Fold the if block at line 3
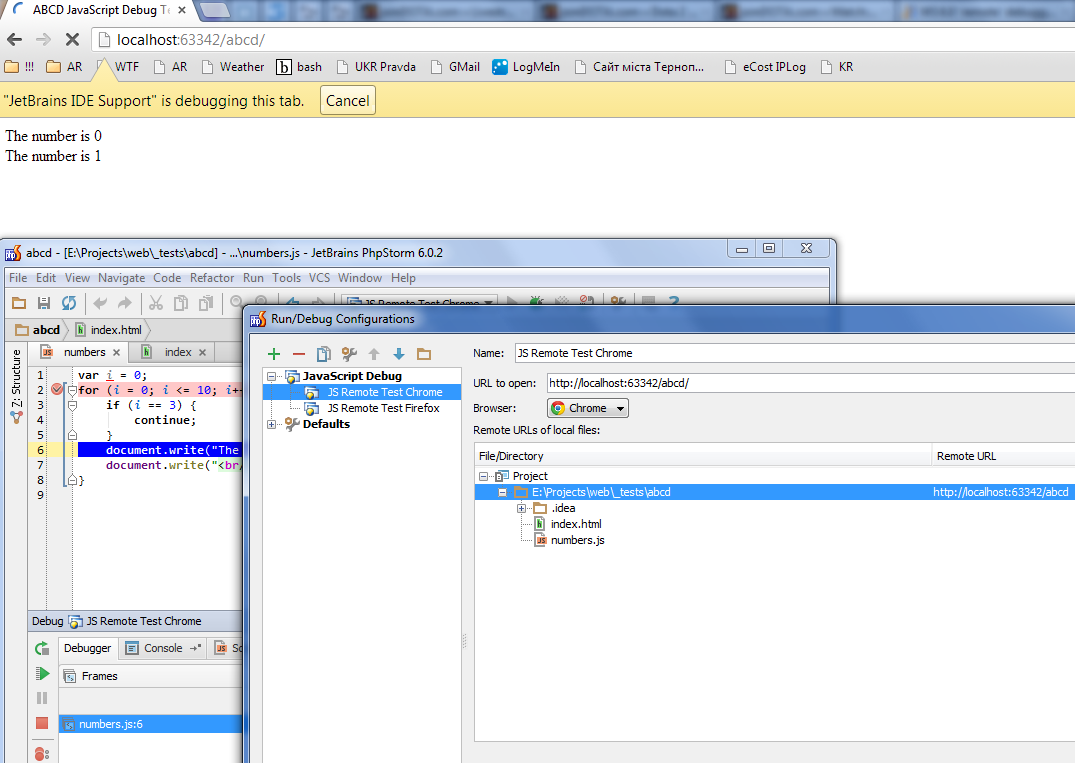The width and height of the screenshot is (1075, 763). pyautogui.click(x=72, y=406)
